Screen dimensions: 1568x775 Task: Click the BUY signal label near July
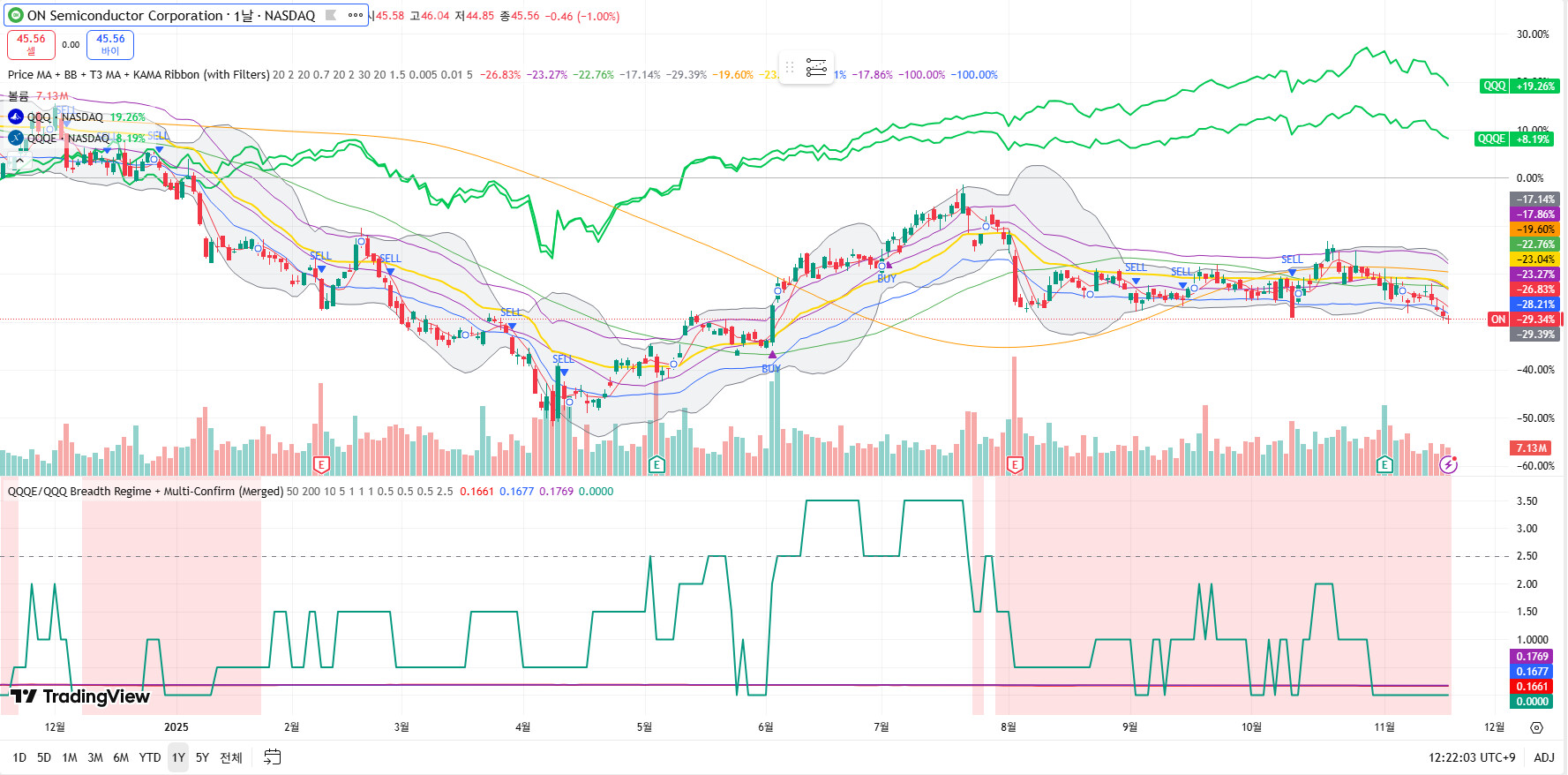click(x=887, y=279)
